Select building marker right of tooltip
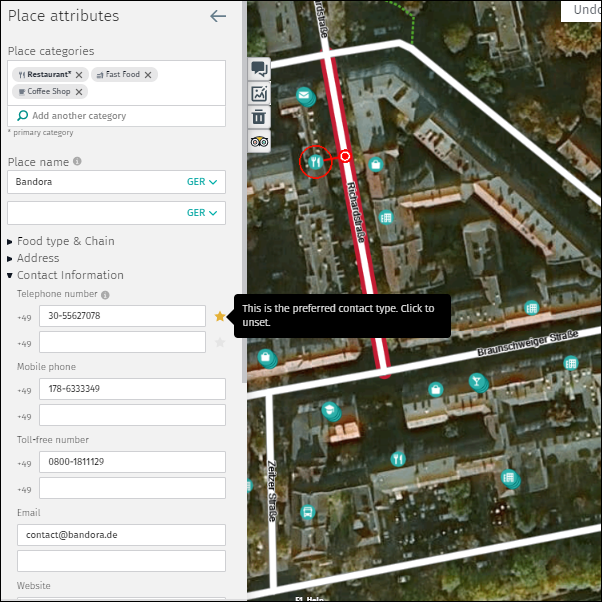Screen dimensions: 602x602 (531, 308)
